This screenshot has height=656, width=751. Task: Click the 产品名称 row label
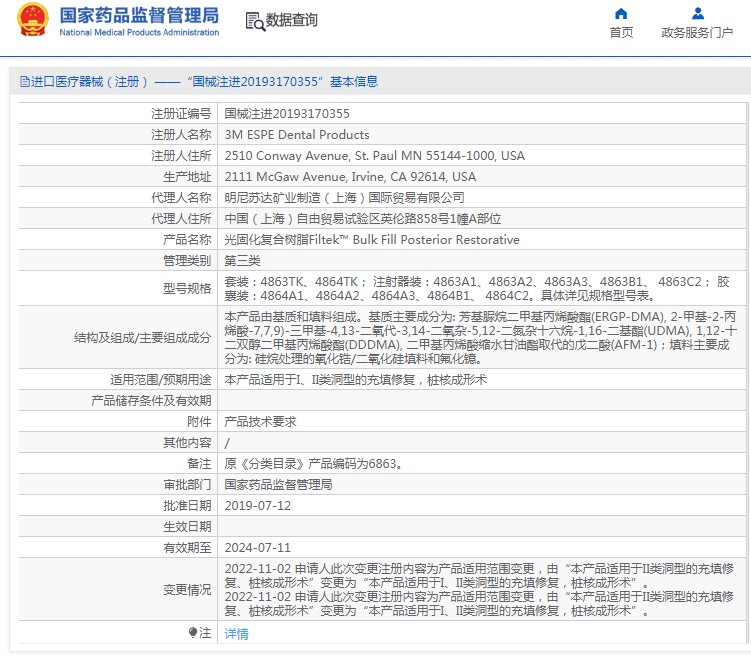[187, 240]
